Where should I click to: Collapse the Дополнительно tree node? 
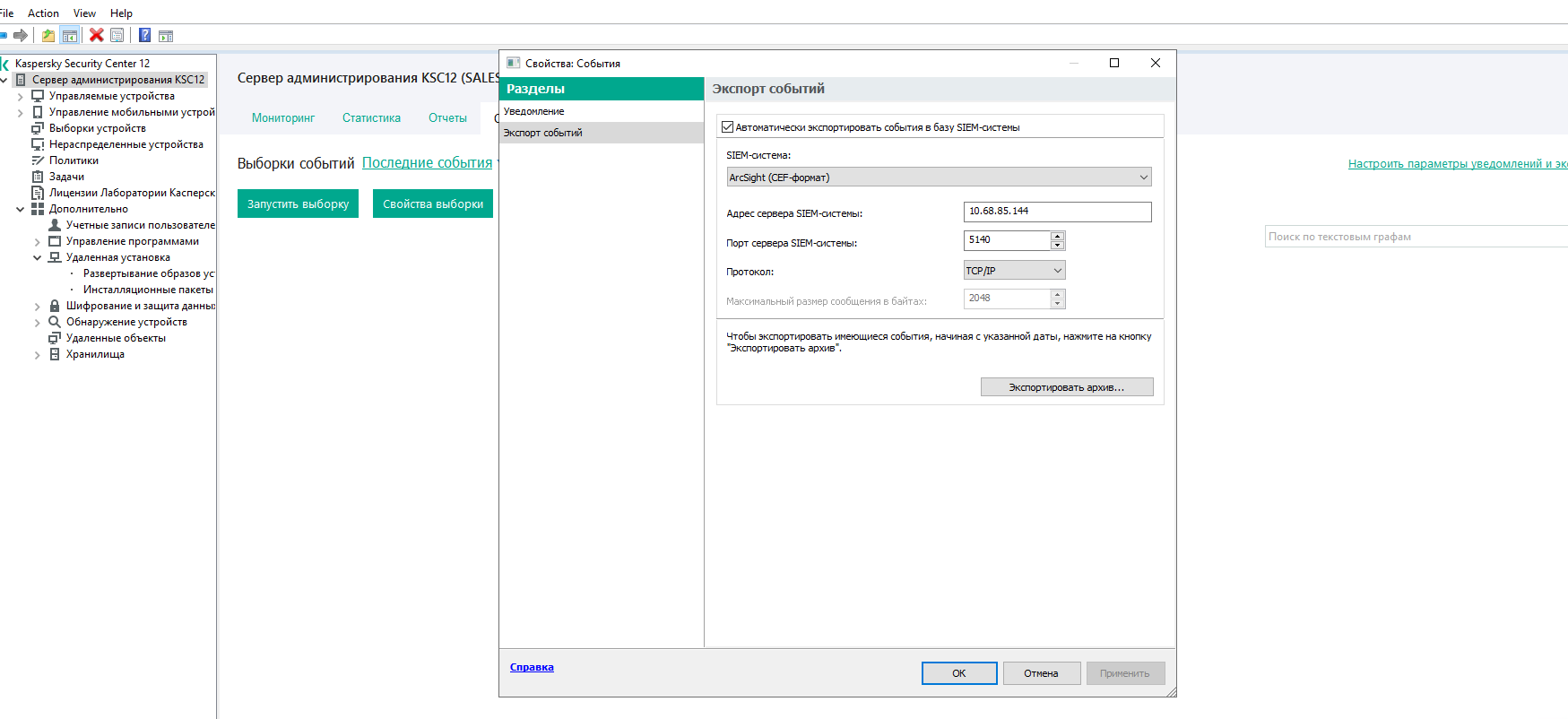[21, 209]
